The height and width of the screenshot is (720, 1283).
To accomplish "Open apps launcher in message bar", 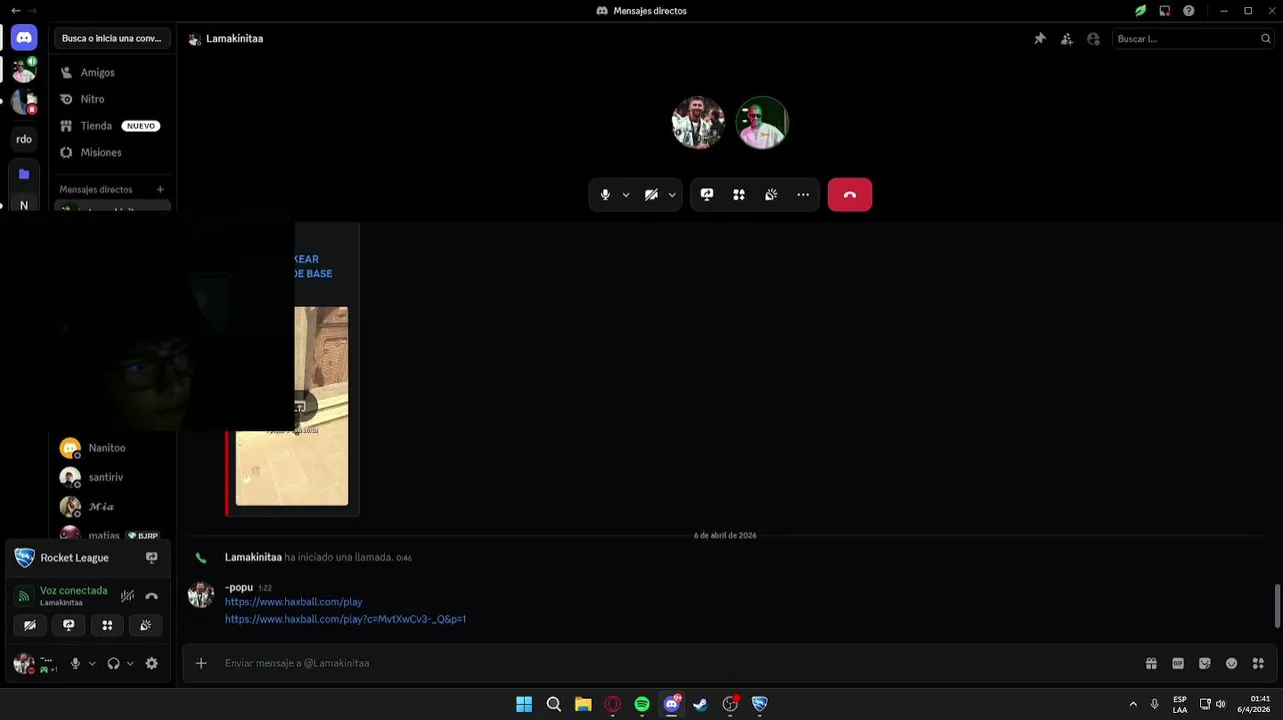I will pyautogui.click(x=1258, y=663).
